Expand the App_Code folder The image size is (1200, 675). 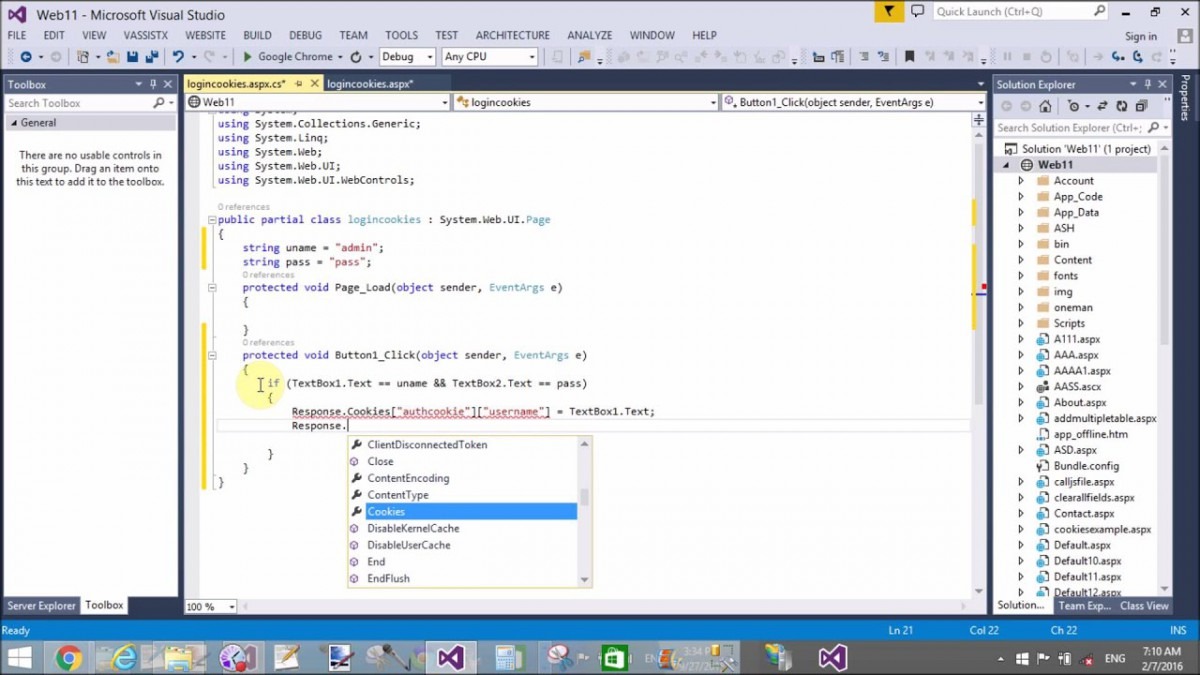[1022, 196]
